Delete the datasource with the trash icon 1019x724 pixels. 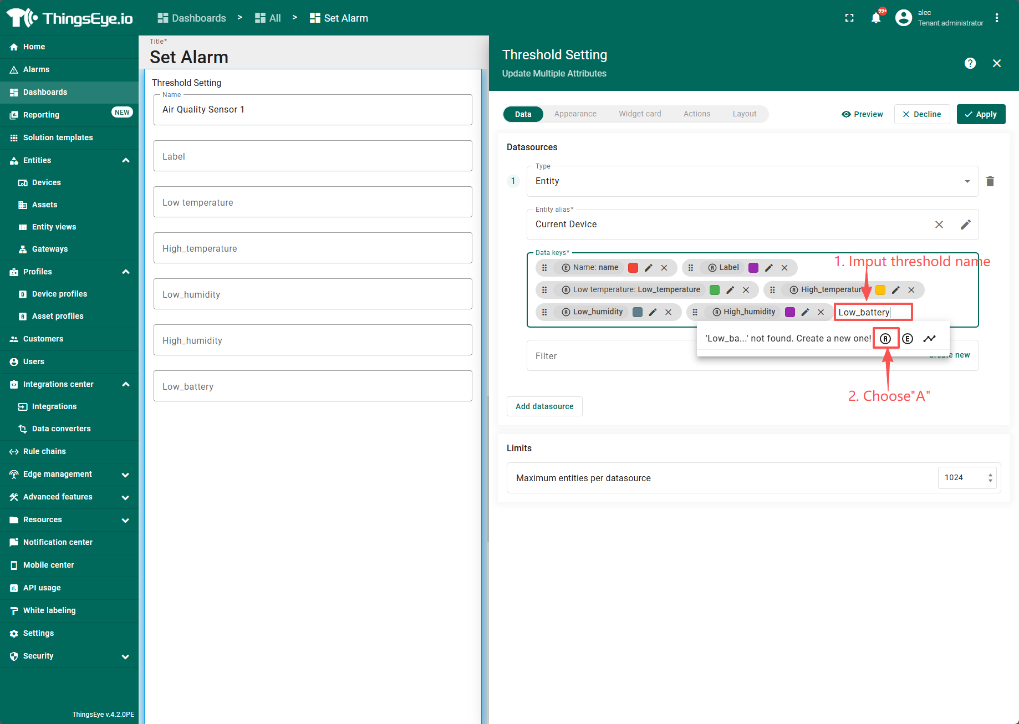(x=990, y=181)
